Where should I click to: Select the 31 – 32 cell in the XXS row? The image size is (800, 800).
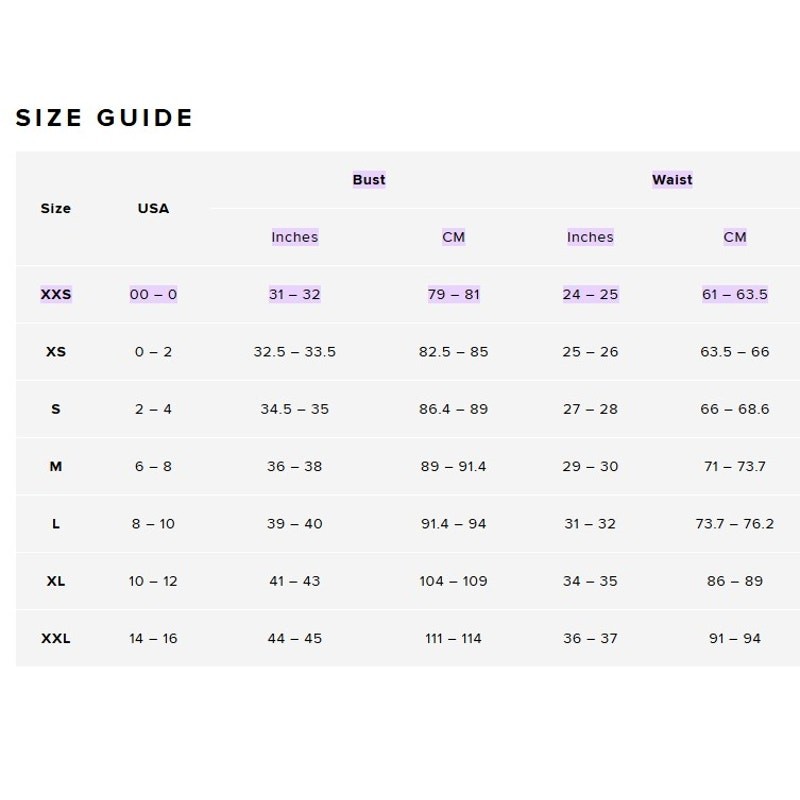click(294, 294)
